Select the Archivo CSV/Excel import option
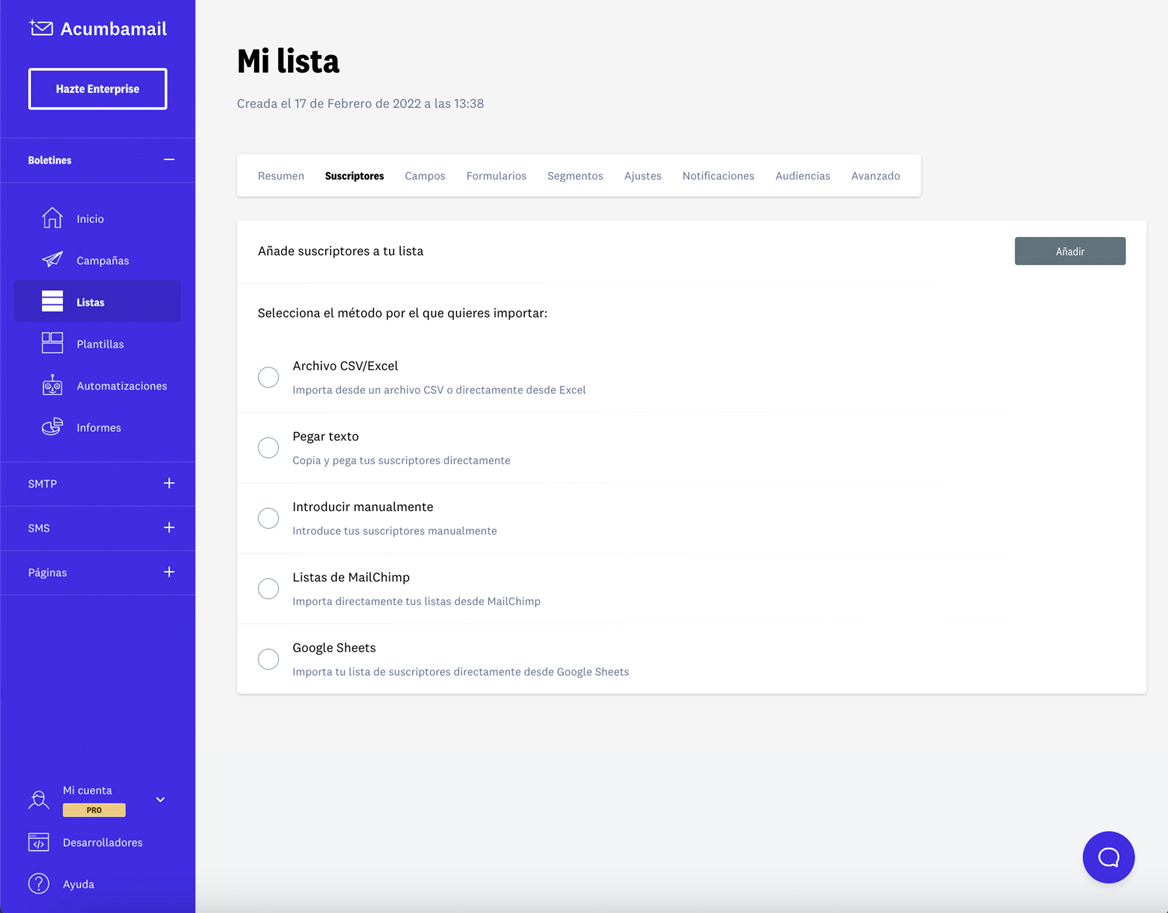The image size is (1168, 913). pyautogui.click(x=268, y=377)
